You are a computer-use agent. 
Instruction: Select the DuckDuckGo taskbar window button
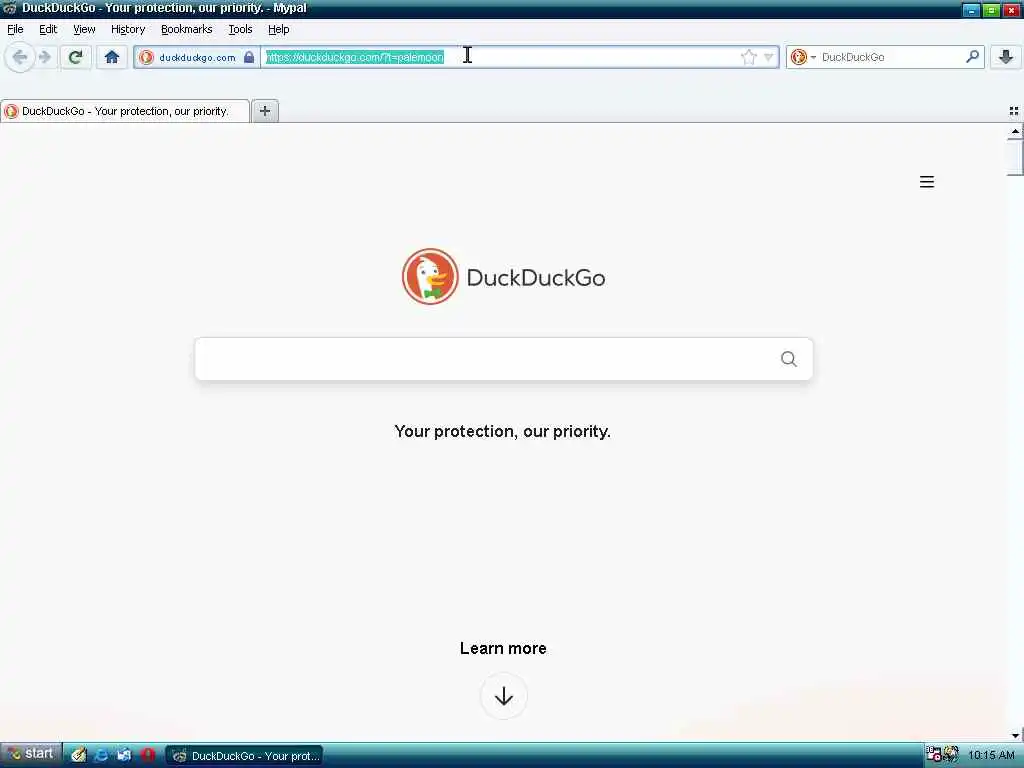coord(244,756)
